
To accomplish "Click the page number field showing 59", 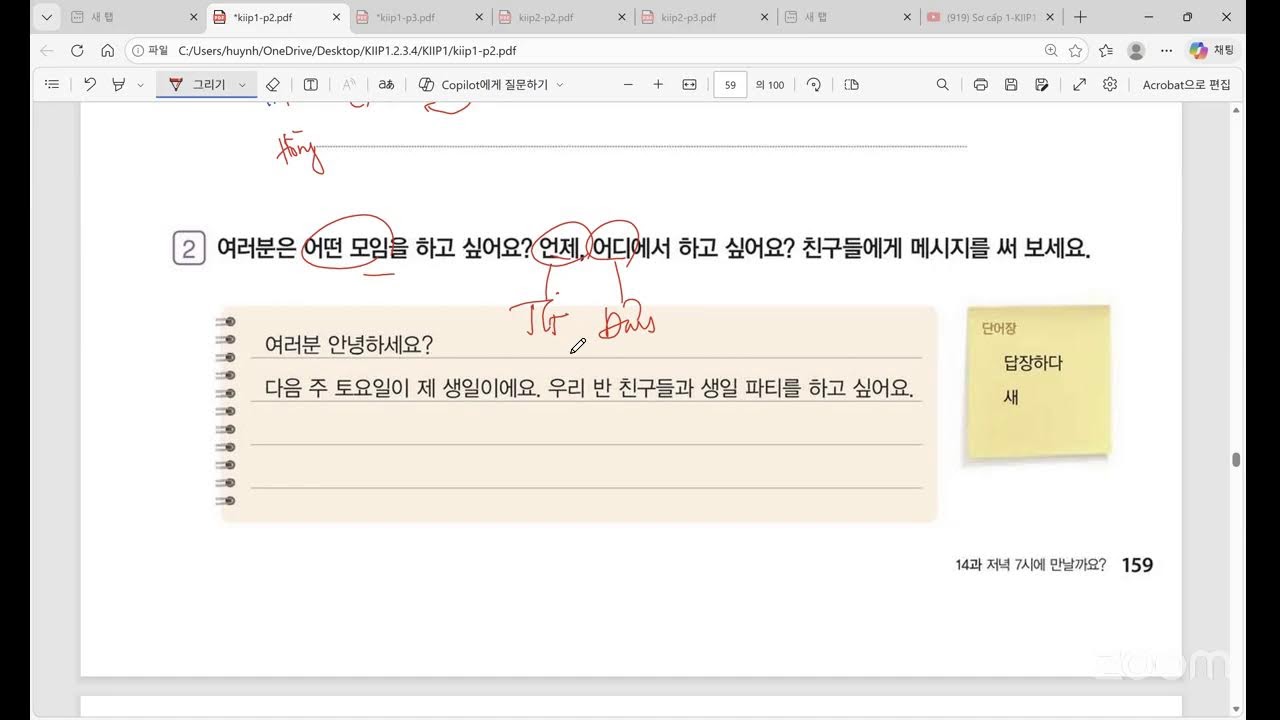I will tap(730, 85).
